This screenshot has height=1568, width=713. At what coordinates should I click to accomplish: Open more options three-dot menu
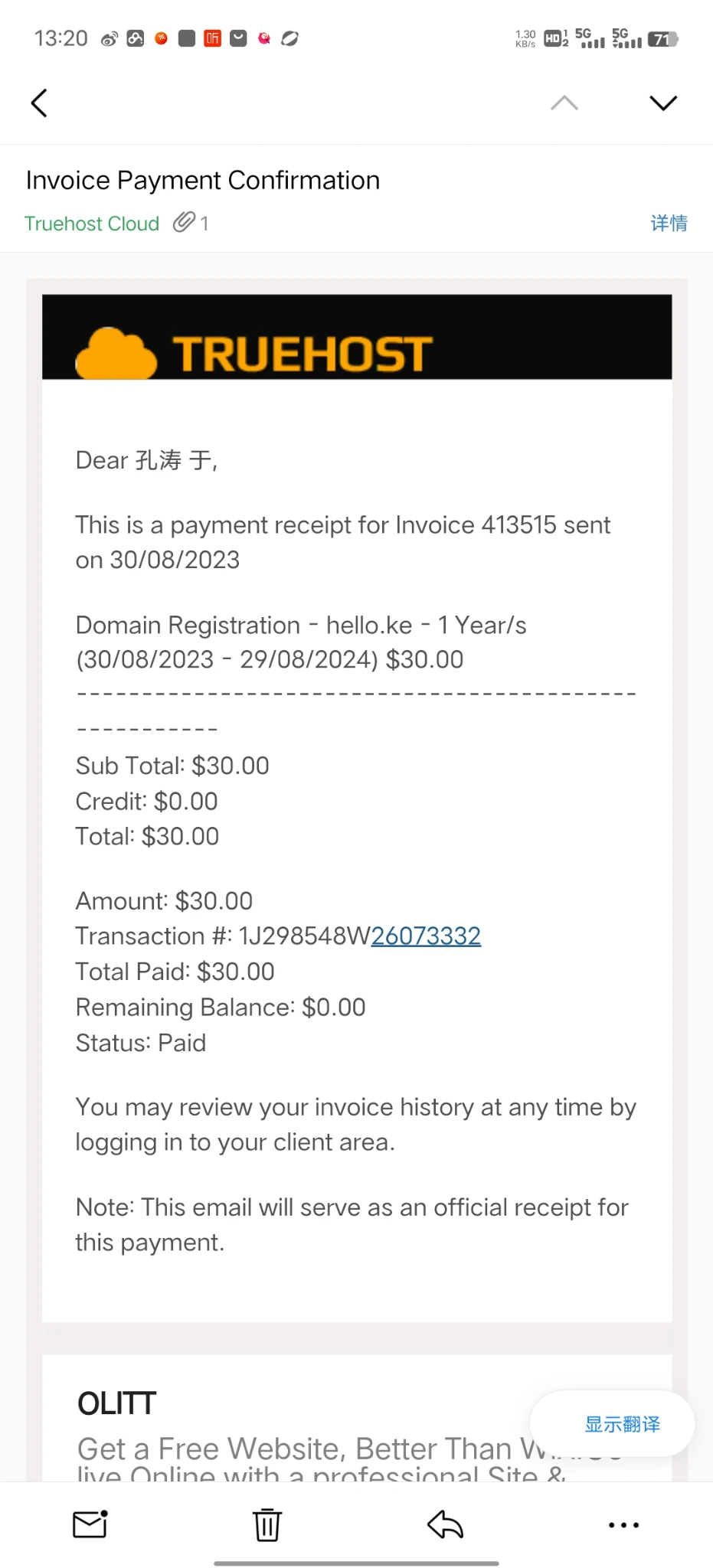pyautogui.click(x=623, y=1524)
